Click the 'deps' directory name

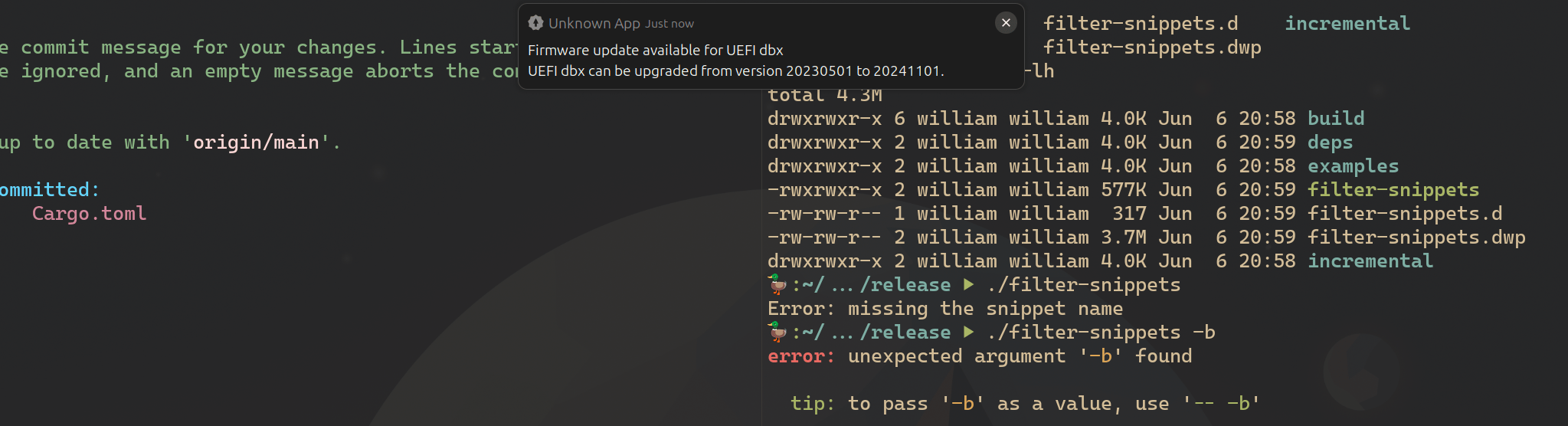point(1330,143)
